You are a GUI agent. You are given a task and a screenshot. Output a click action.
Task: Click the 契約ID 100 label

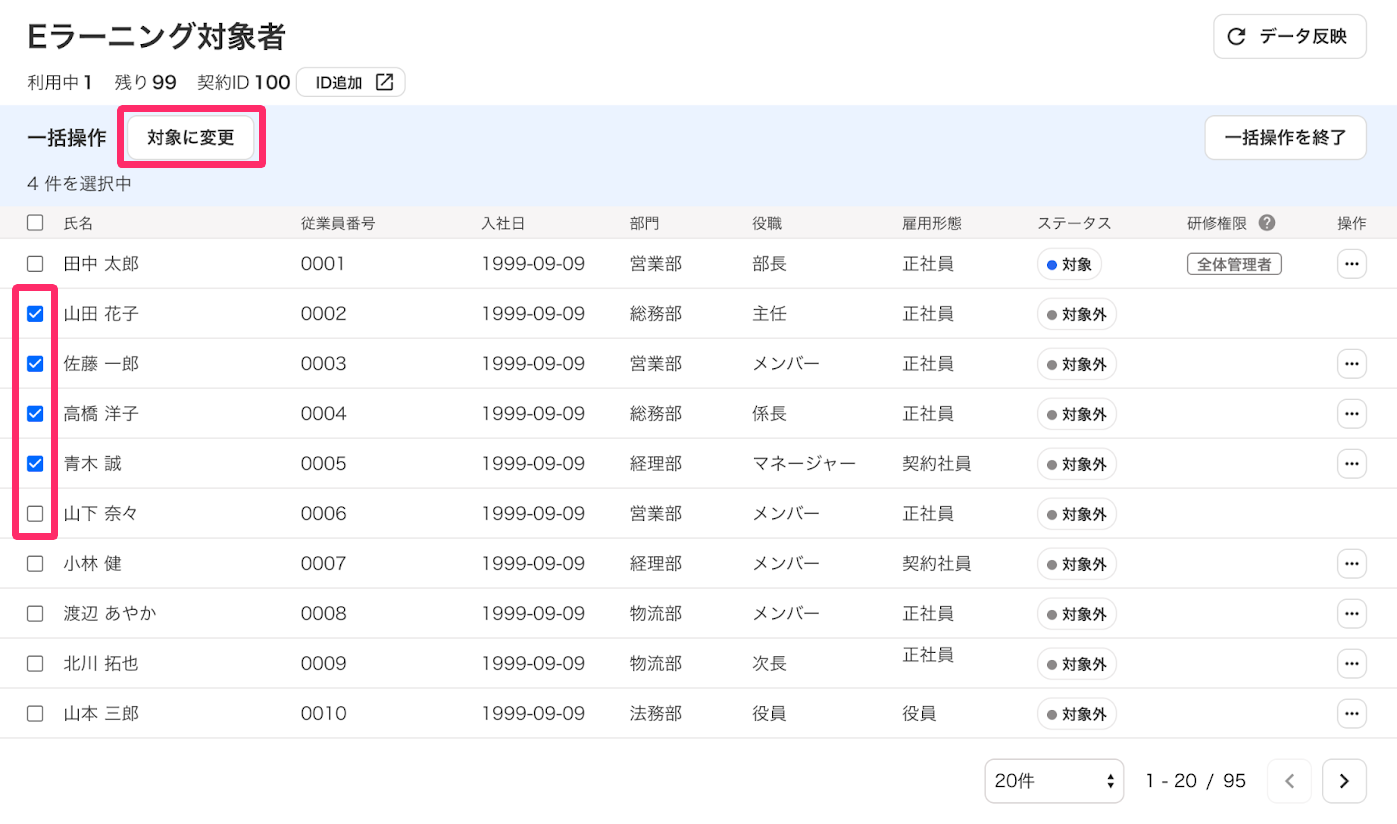click(x=244, y=83)
